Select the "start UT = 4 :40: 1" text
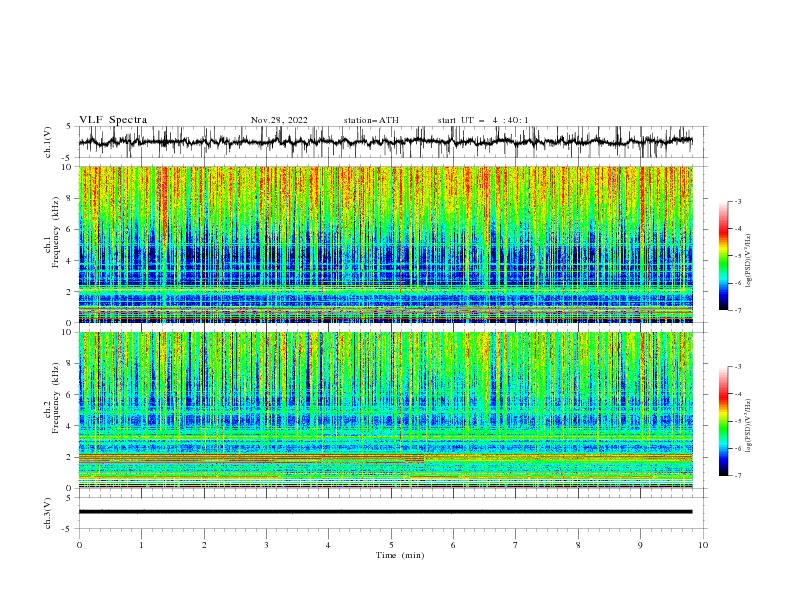 point(483,120)
